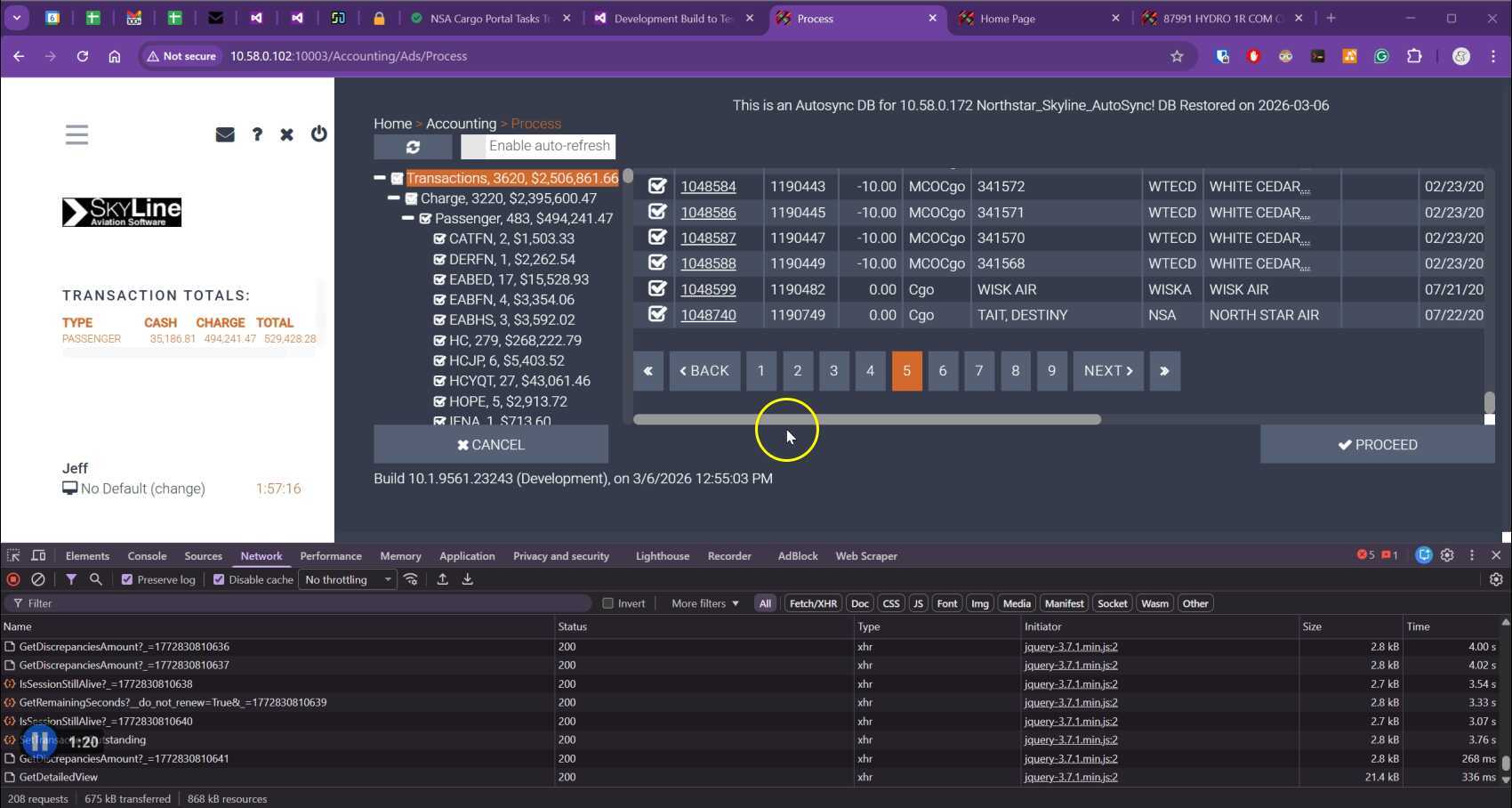The height and width of the screenshot is (808, 1512).
Task: Click the power logout icon
Action: (x=318, y=134)
